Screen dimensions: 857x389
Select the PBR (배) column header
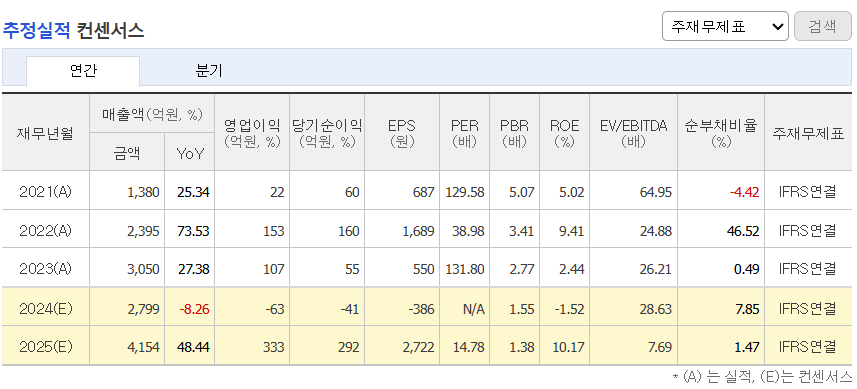pyautogui.click(x=514, y=133)
